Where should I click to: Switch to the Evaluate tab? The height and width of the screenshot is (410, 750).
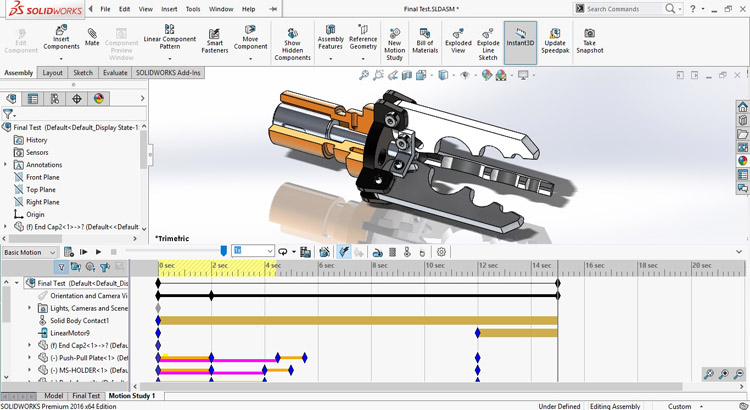click(x=115, y=73)
